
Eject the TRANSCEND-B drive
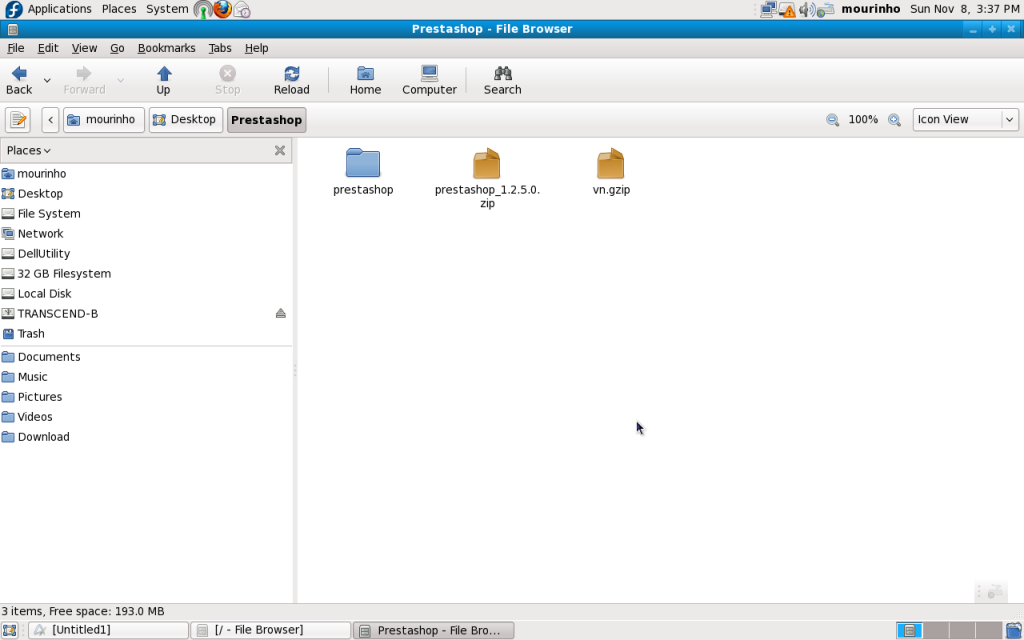(x=281, y=314)
